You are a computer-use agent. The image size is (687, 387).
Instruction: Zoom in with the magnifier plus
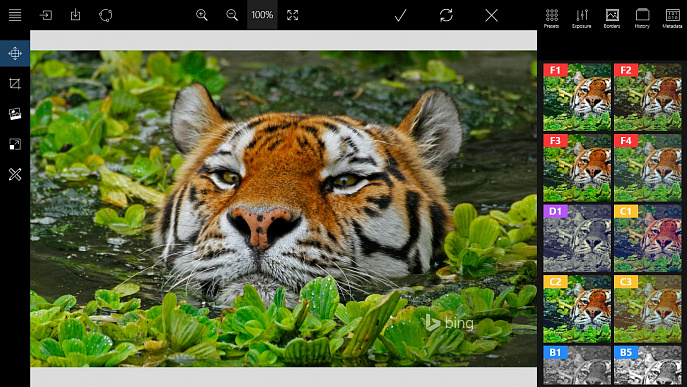coord(202,15)
